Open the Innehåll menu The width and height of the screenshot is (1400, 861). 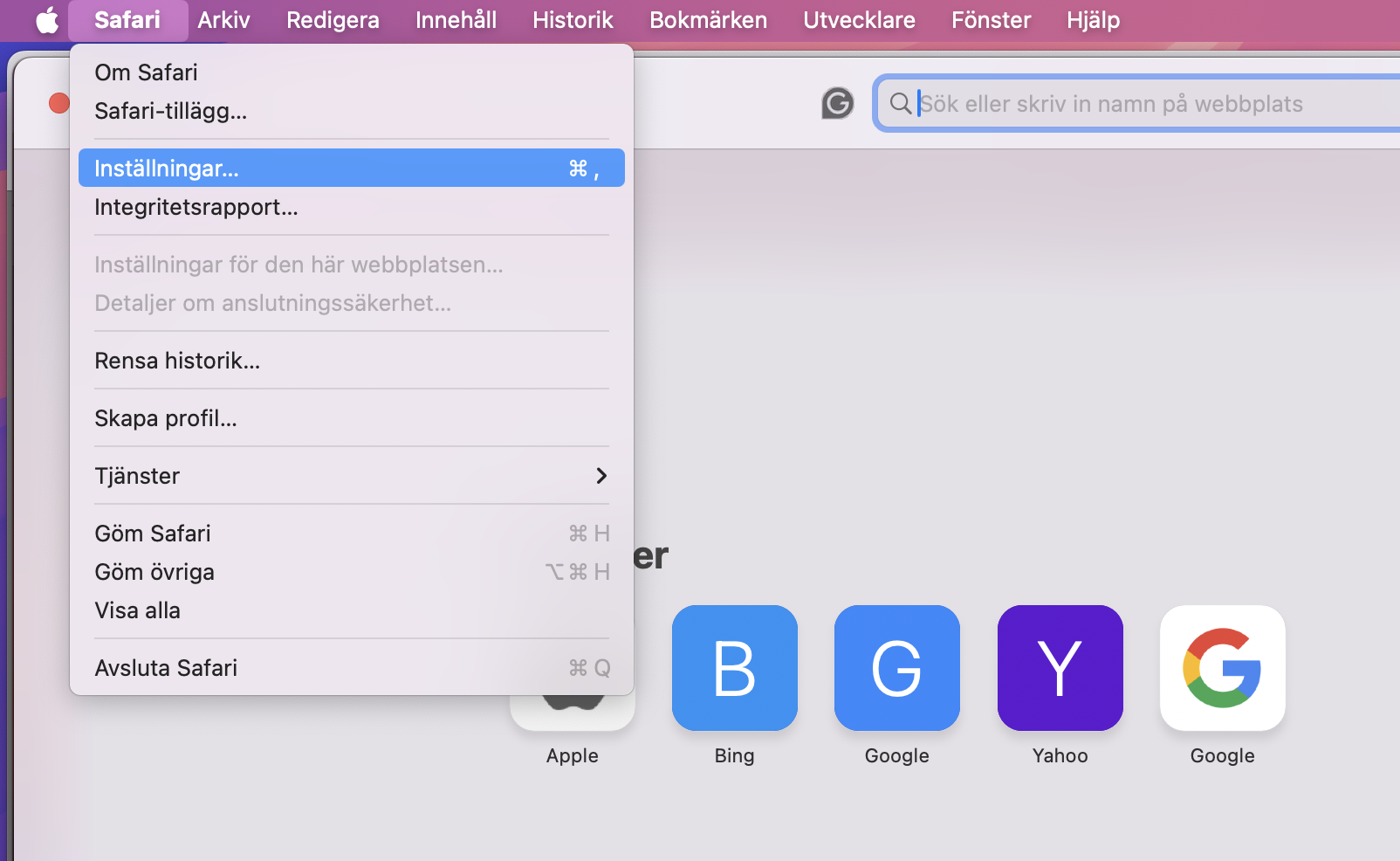[456, 20]
